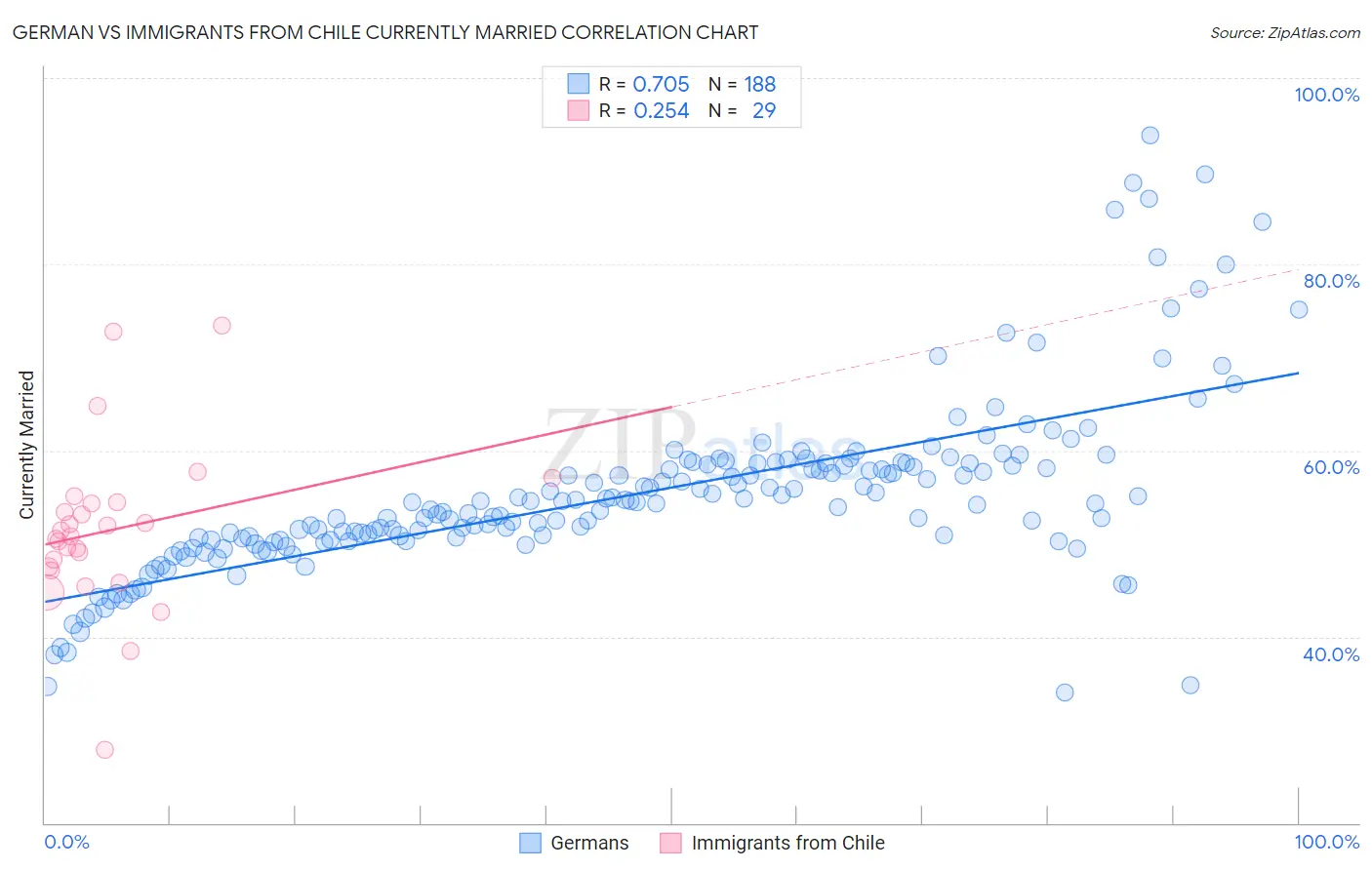
Task: Click the 100.0% y-axis tick label
Action: pyautogui.click(x=1327, y=95)
